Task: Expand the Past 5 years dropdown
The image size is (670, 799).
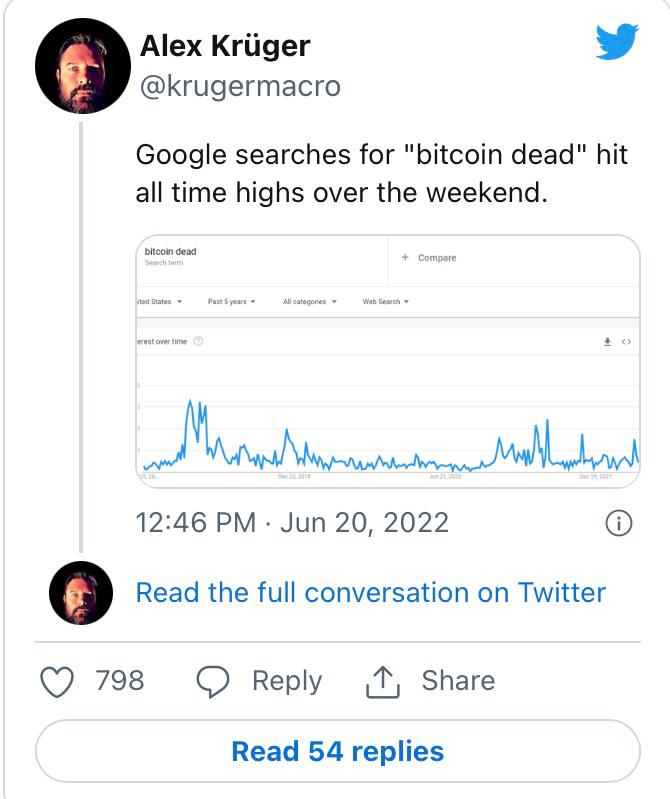Action: click(x=232, y=301)
